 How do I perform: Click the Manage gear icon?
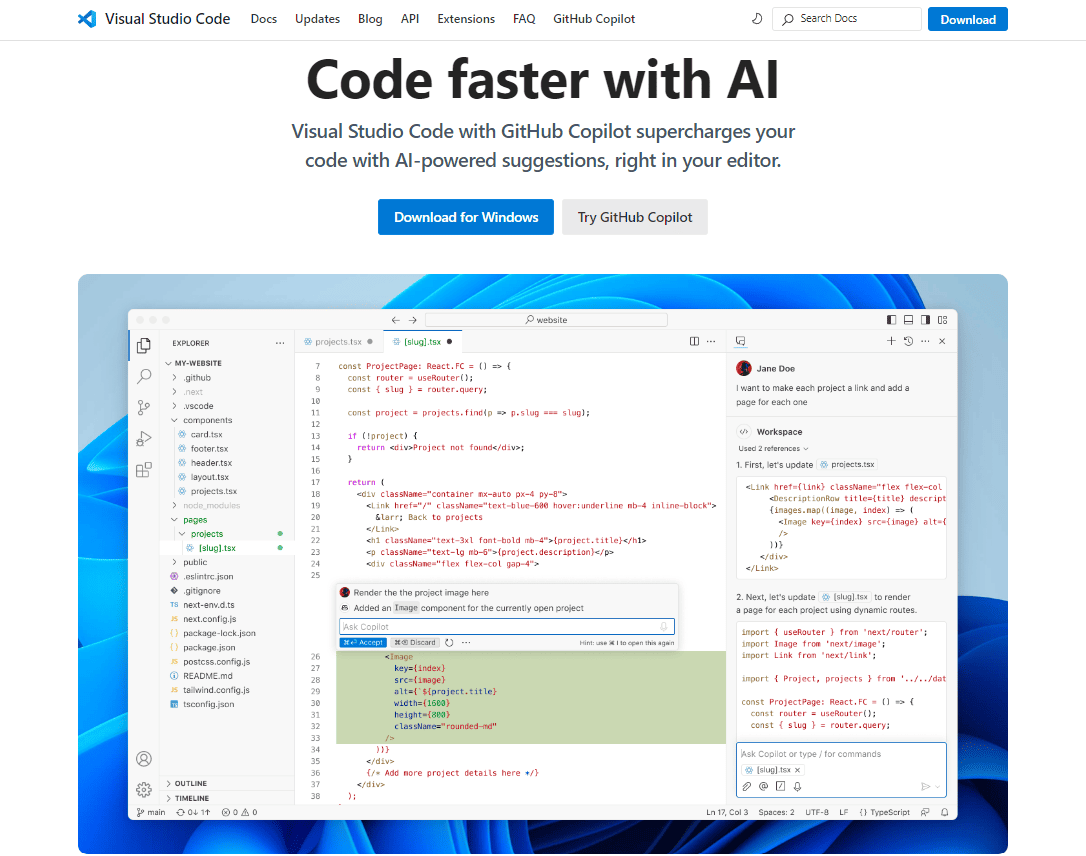click(x=144, y=790)
